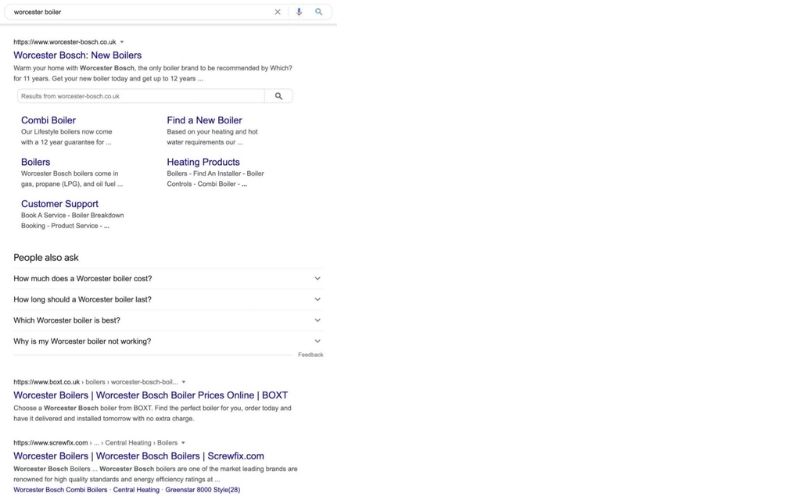This screenshot has width=800, height=500.
Task: Clear the search query with X icon
Action: (x=278, y=12)
